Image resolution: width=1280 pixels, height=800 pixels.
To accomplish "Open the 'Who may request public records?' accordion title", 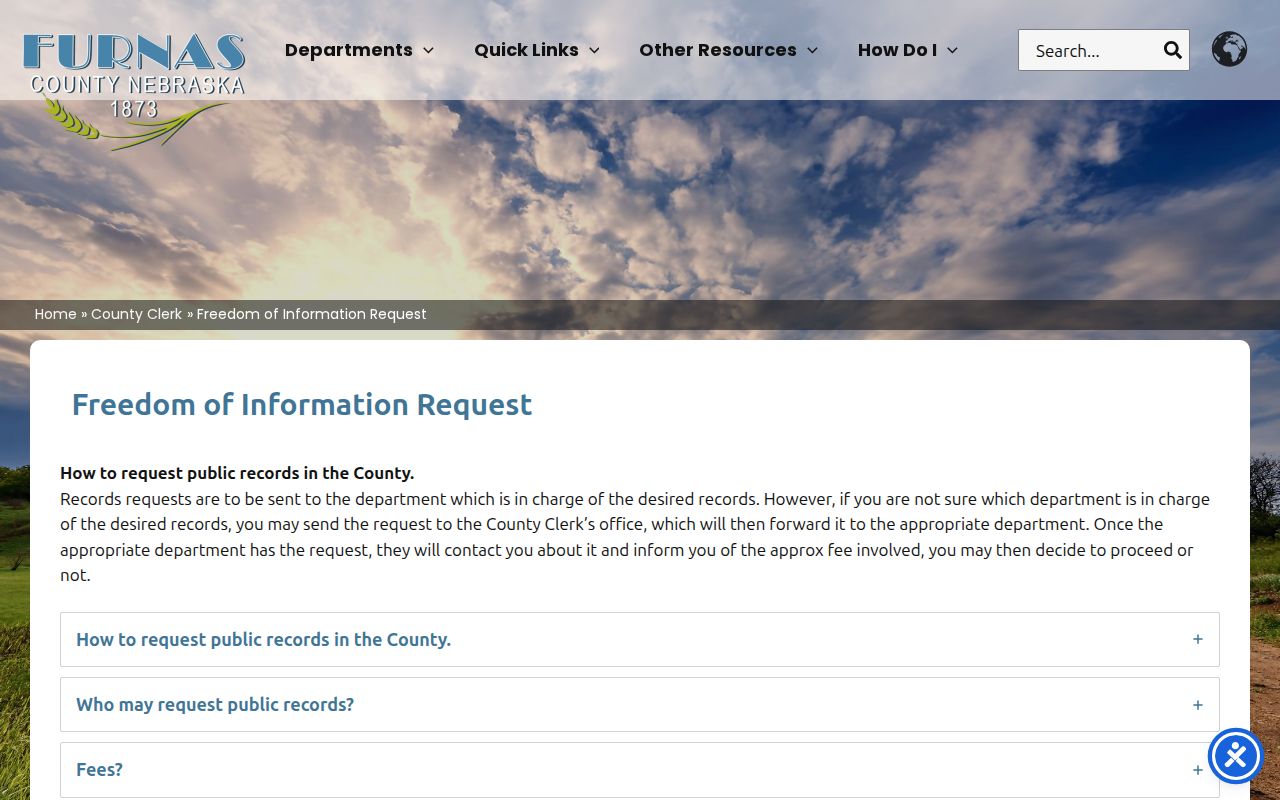I will pyautogui.click(x=215, y=705).
